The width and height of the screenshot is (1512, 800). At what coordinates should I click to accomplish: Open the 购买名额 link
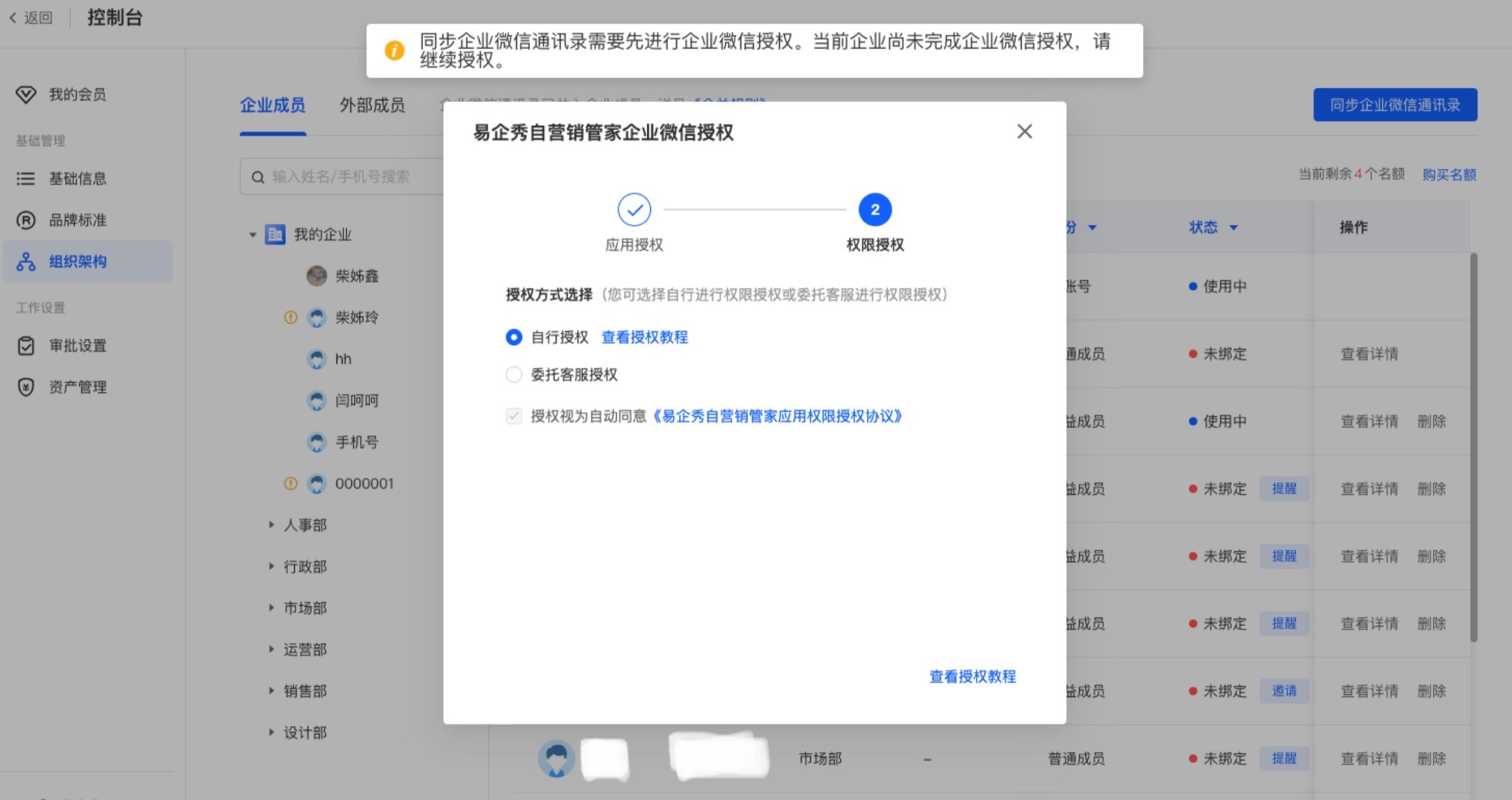1449,174
